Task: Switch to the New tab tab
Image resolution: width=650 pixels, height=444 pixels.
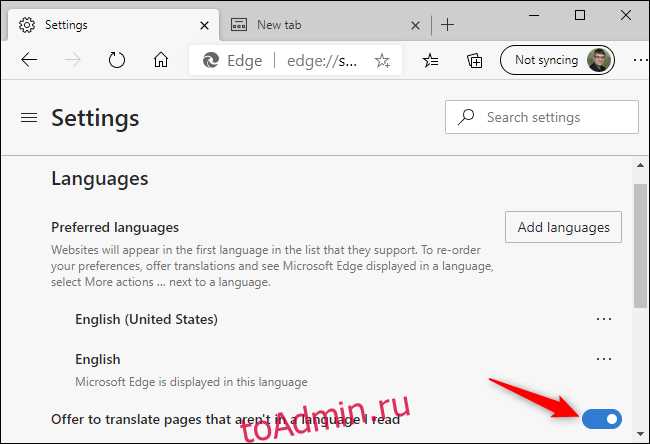Action: tap(323, 25)
